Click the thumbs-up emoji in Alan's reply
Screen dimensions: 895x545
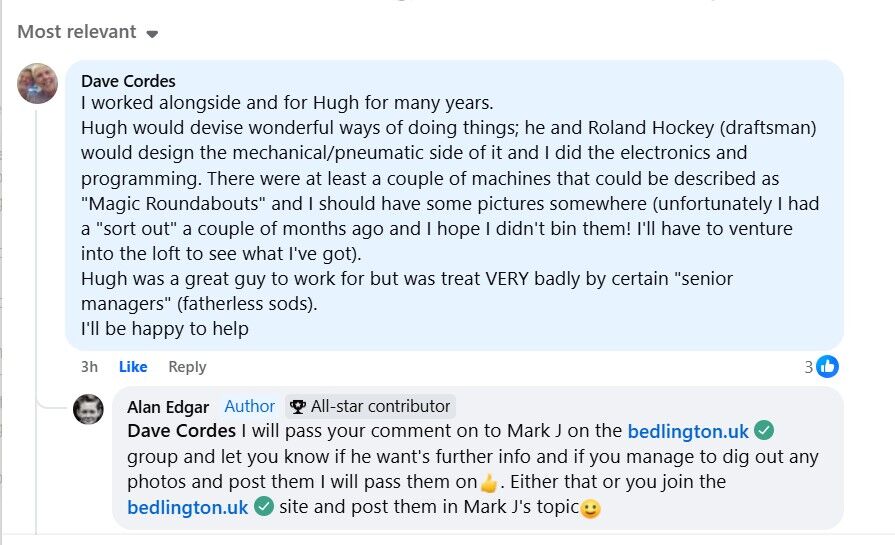(489, 484)
